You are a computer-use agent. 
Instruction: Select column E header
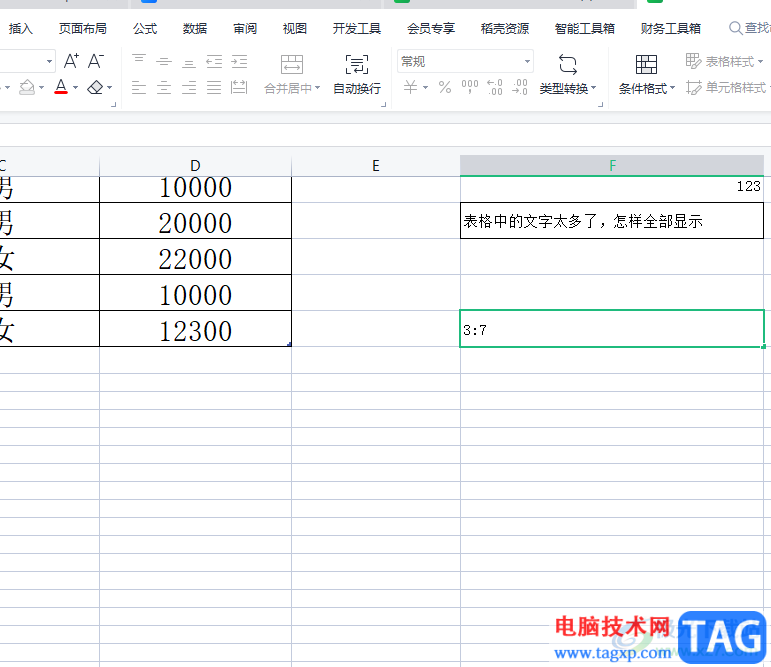[376, 166]
